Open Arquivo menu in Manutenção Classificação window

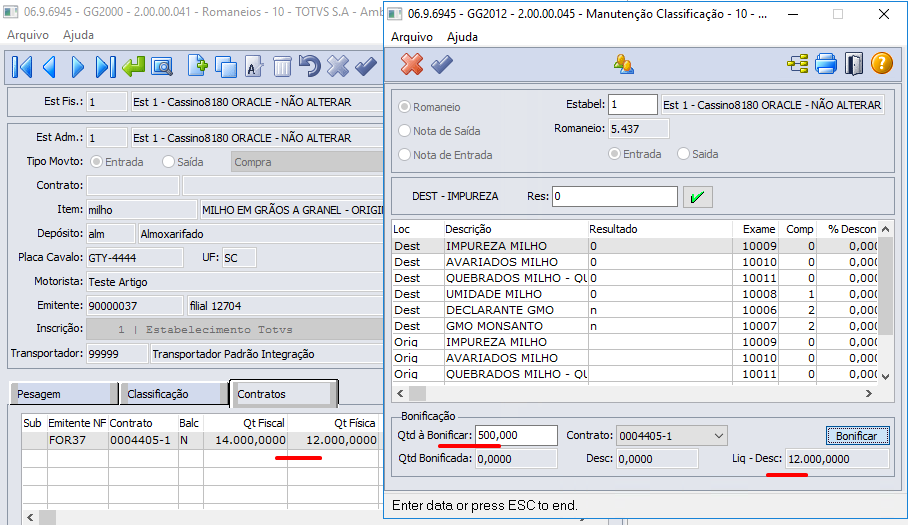click(x=412, y=37)
